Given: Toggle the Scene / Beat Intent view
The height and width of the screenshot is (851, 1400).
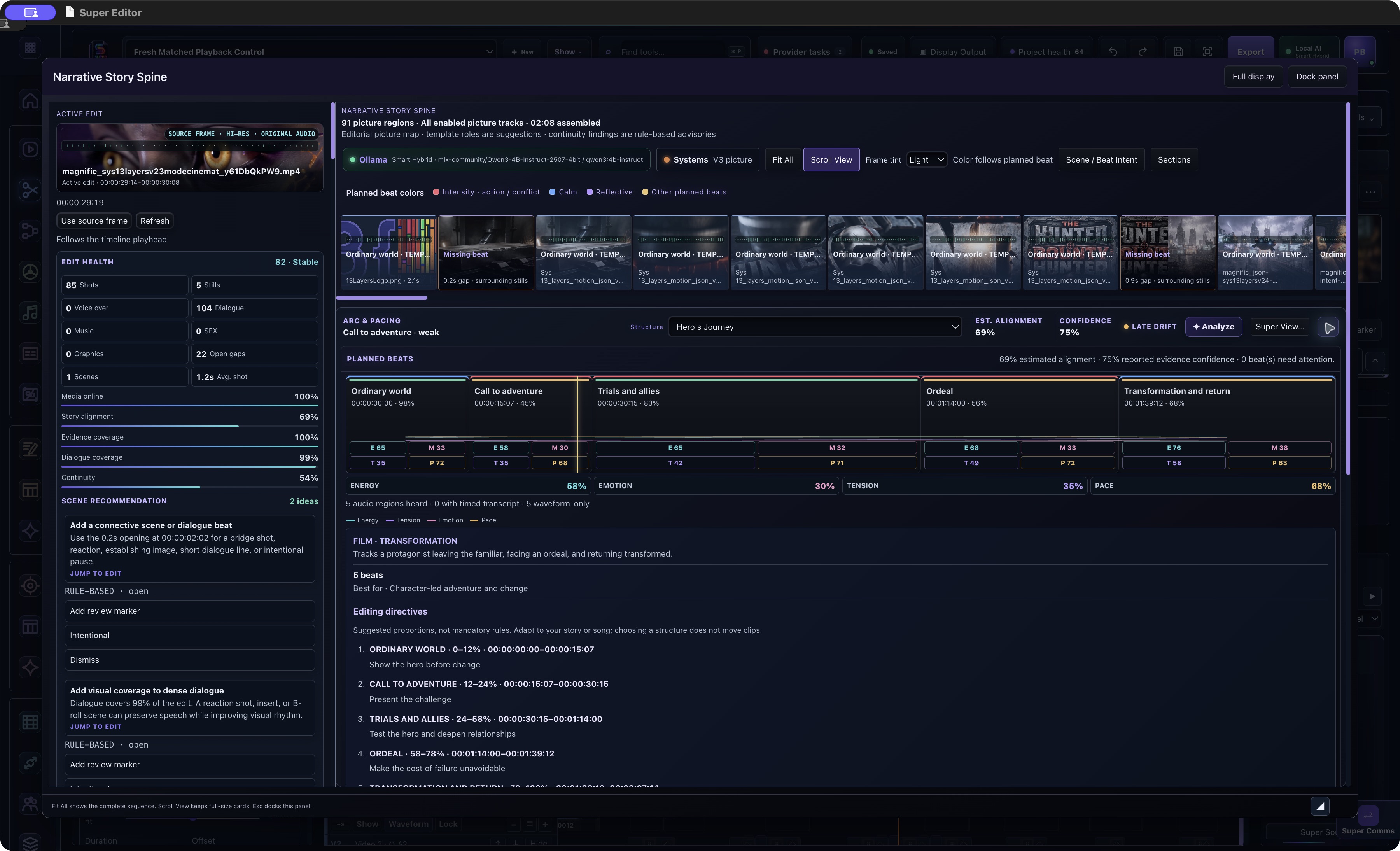Looking at the screenshot, I should [1101, 159].
